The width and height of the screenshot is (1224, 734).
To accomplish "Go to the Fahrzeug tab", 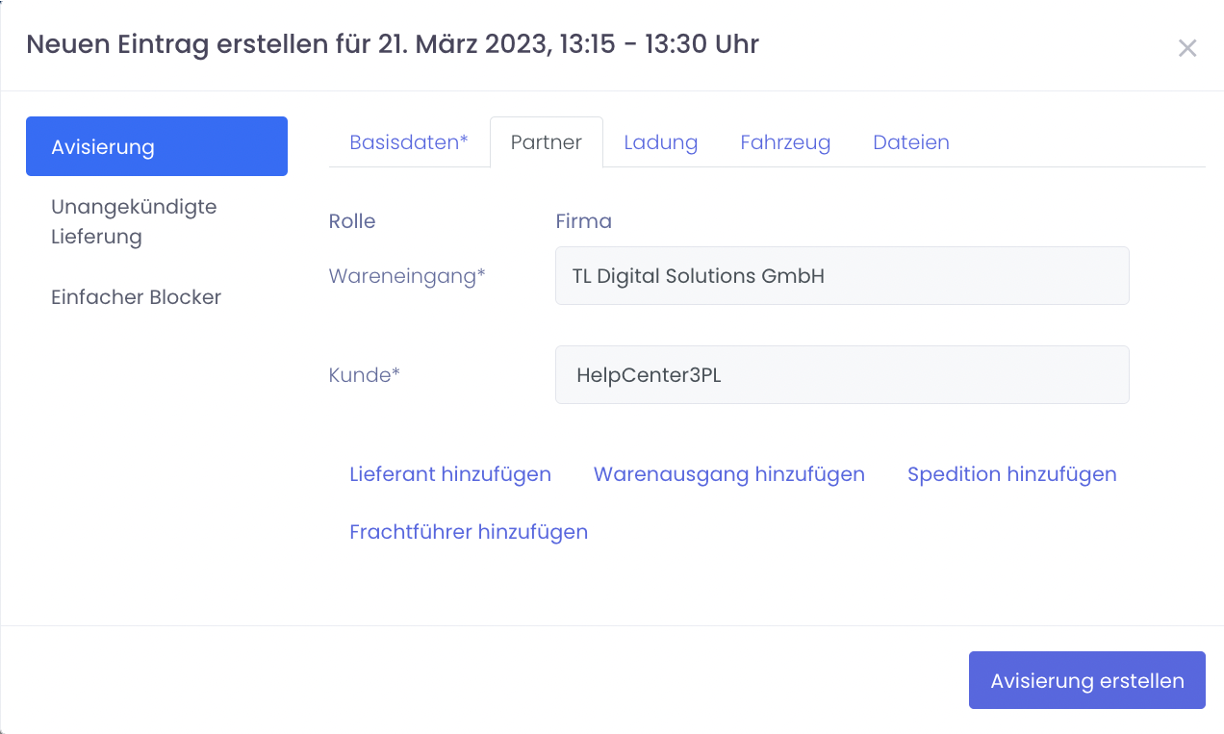I will coord(785,142).
